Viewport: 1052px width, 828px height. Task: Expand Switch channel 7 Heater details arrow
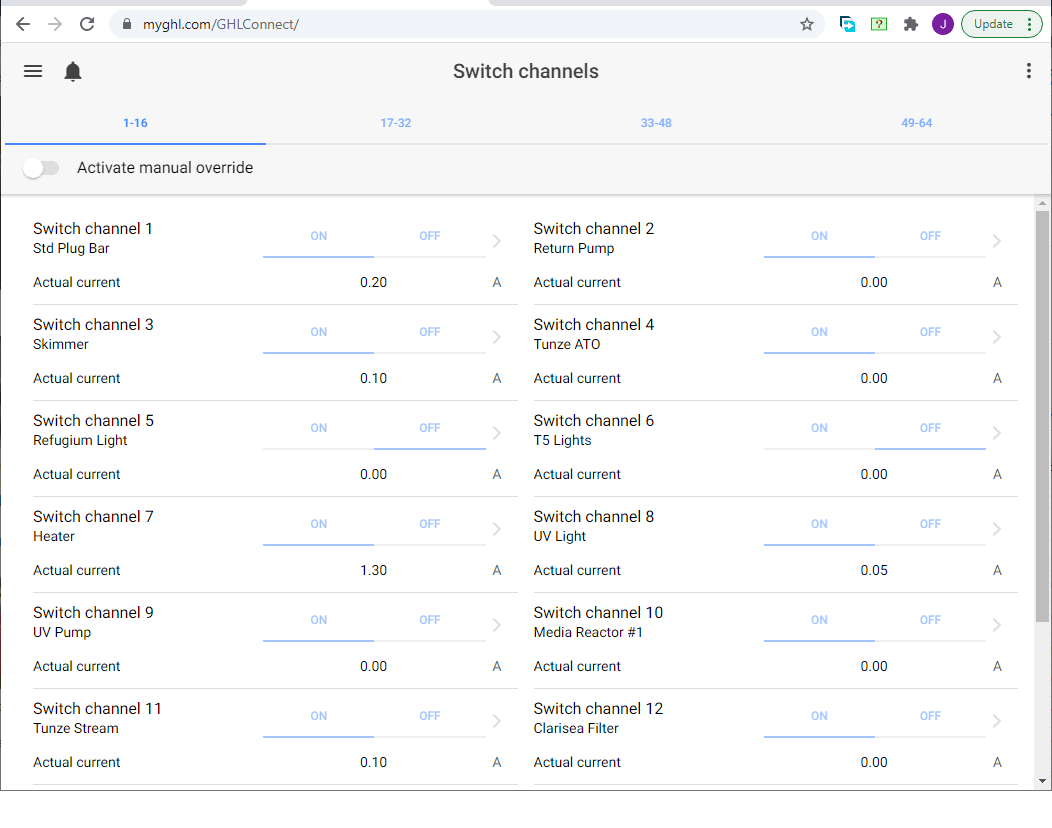497,529
